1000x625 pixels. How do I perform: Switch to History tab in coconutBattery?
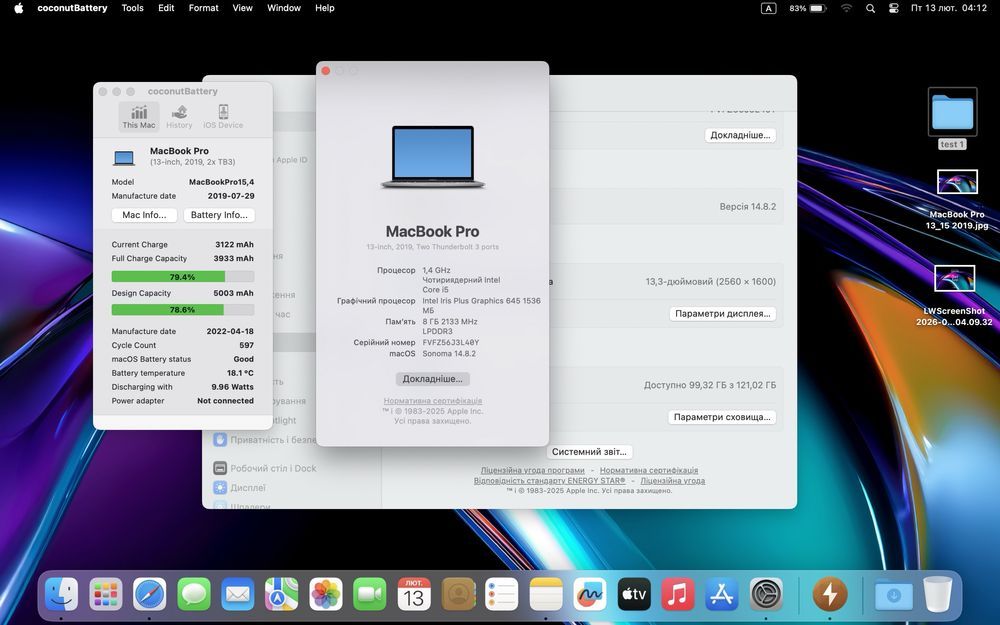click(179, 117)
